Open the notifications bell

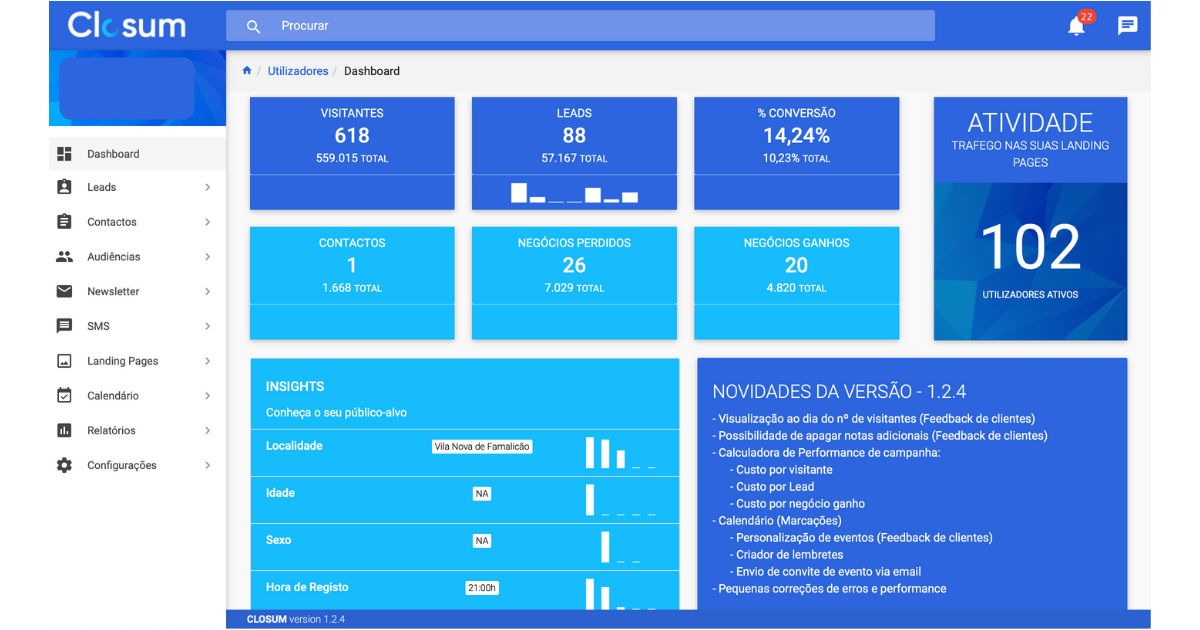click(x=1076, y=26)
